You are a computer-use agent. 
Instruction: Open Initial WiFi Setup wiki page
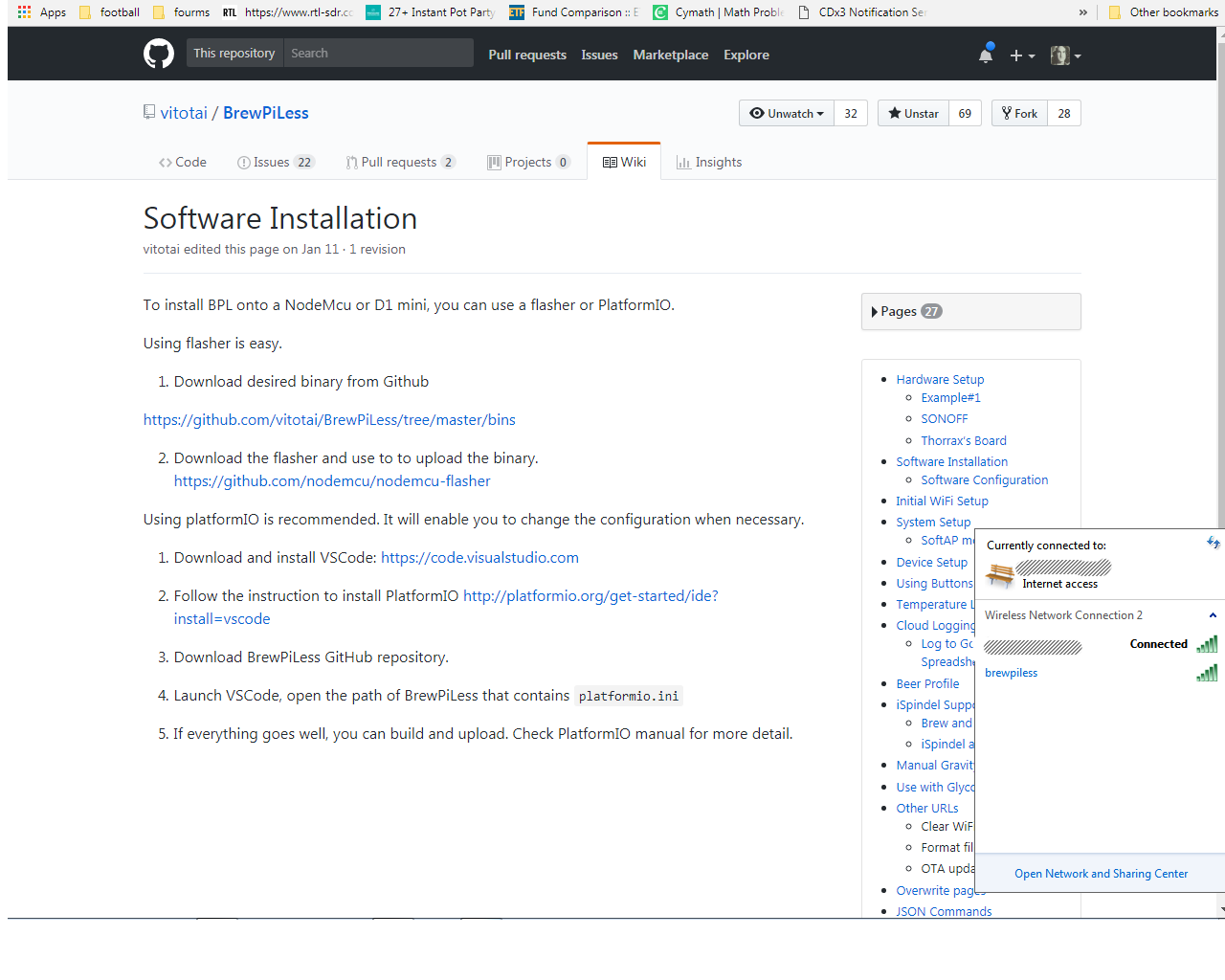coord(942,501)
